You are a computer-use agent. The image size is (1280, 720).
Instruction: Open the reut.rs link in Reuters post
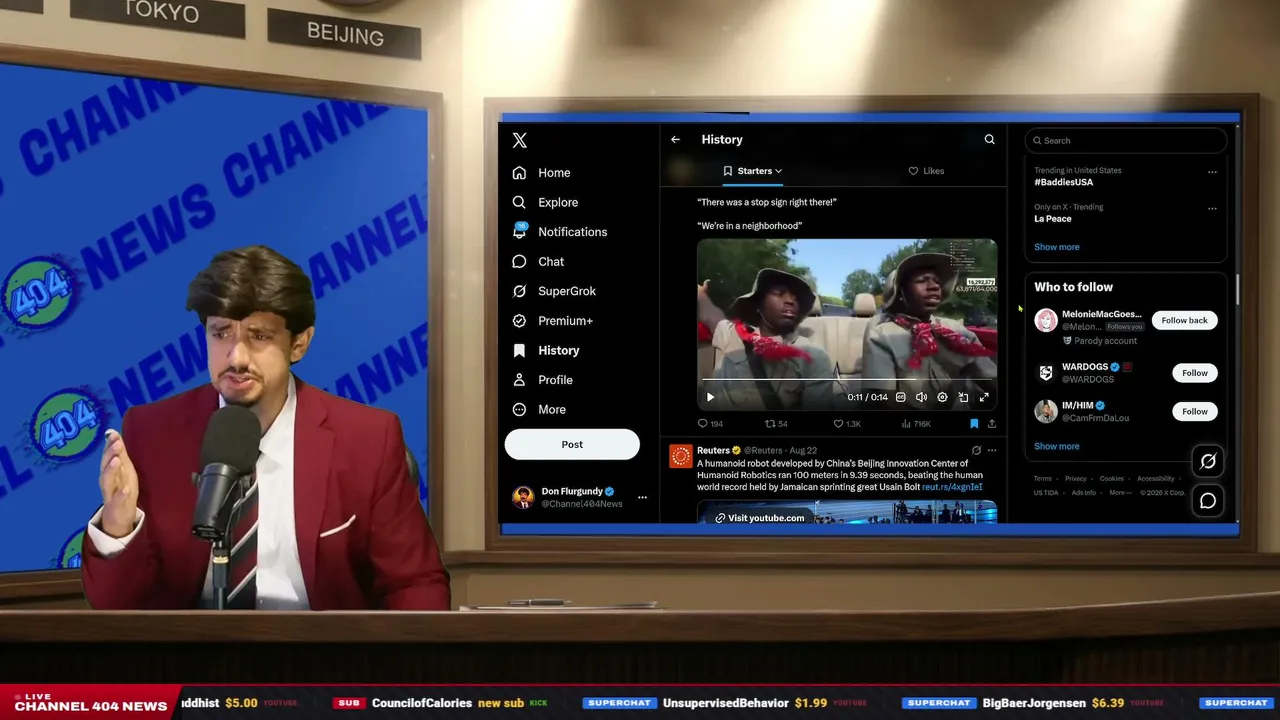coord(952,487)
